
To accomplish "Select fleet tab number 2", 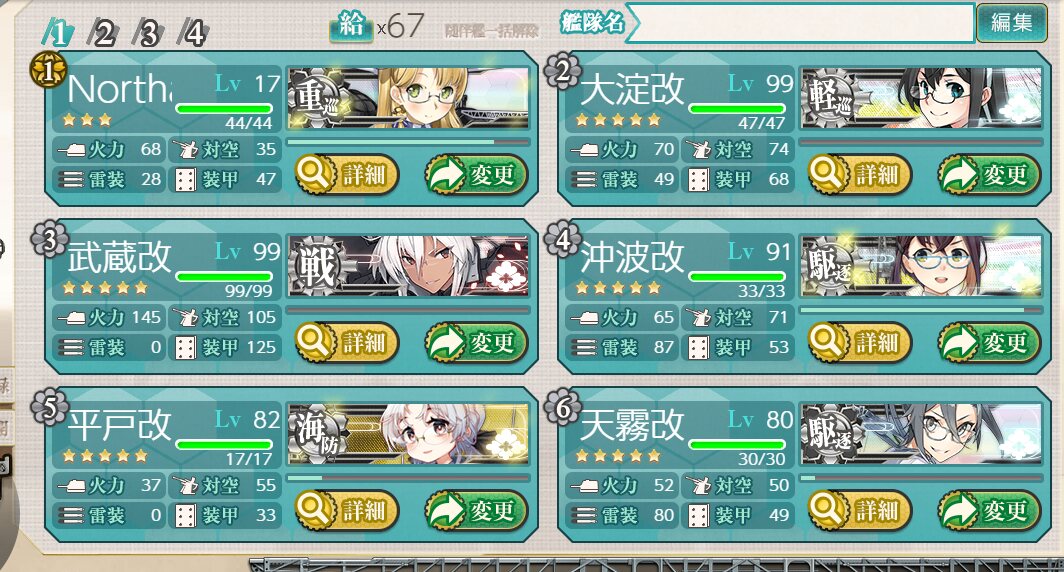I will [x=102, y=33].
